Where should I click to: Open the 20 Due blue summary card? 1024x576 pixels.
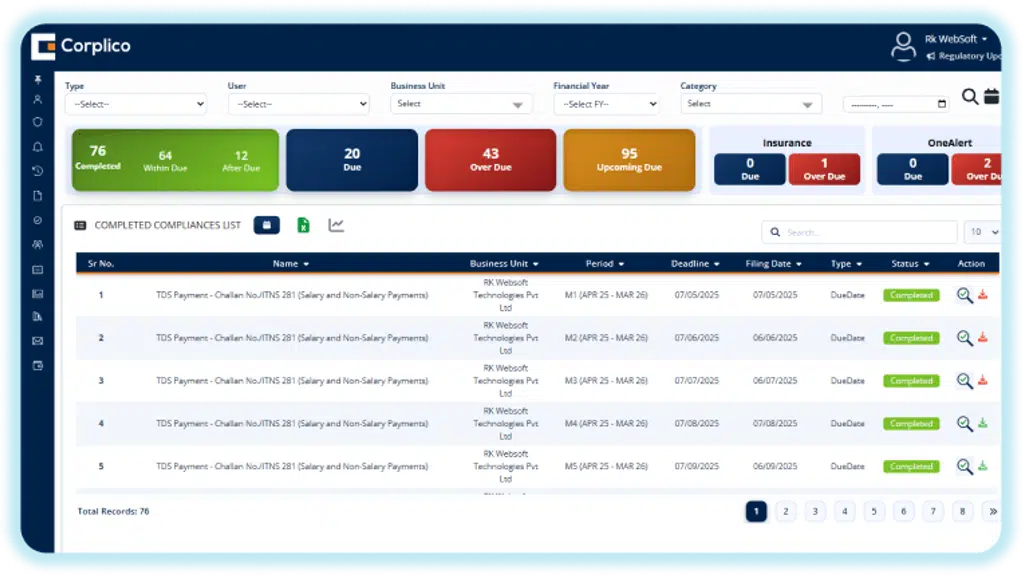352,160
